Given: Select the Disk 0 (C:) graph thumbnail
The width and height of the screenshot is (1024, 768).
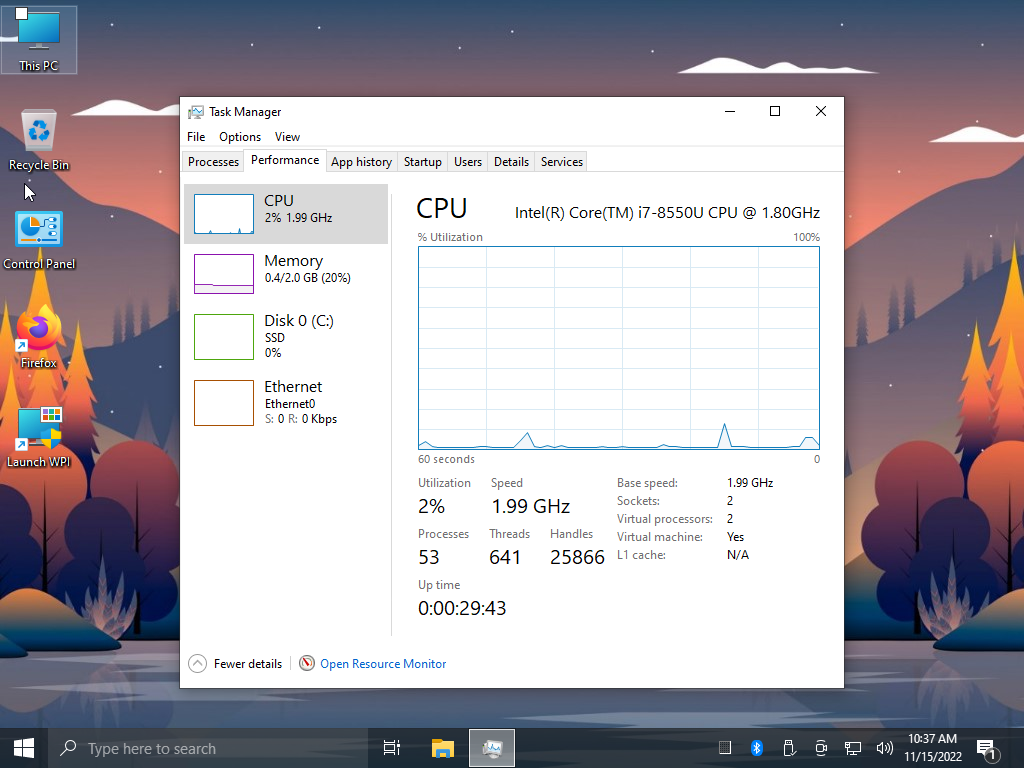Looking at the screenshot, I should pyautogui.click(x=224, y=337).
